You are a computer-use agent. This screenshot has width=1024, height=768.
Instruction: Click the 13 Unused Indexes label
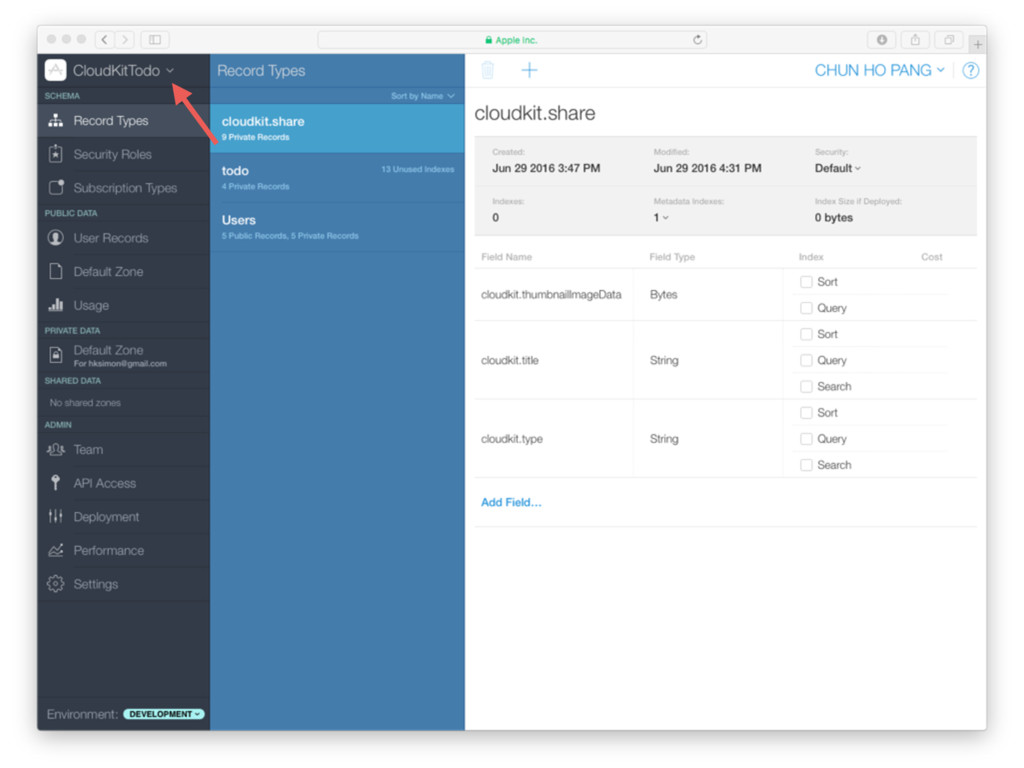tap(417, 169)
